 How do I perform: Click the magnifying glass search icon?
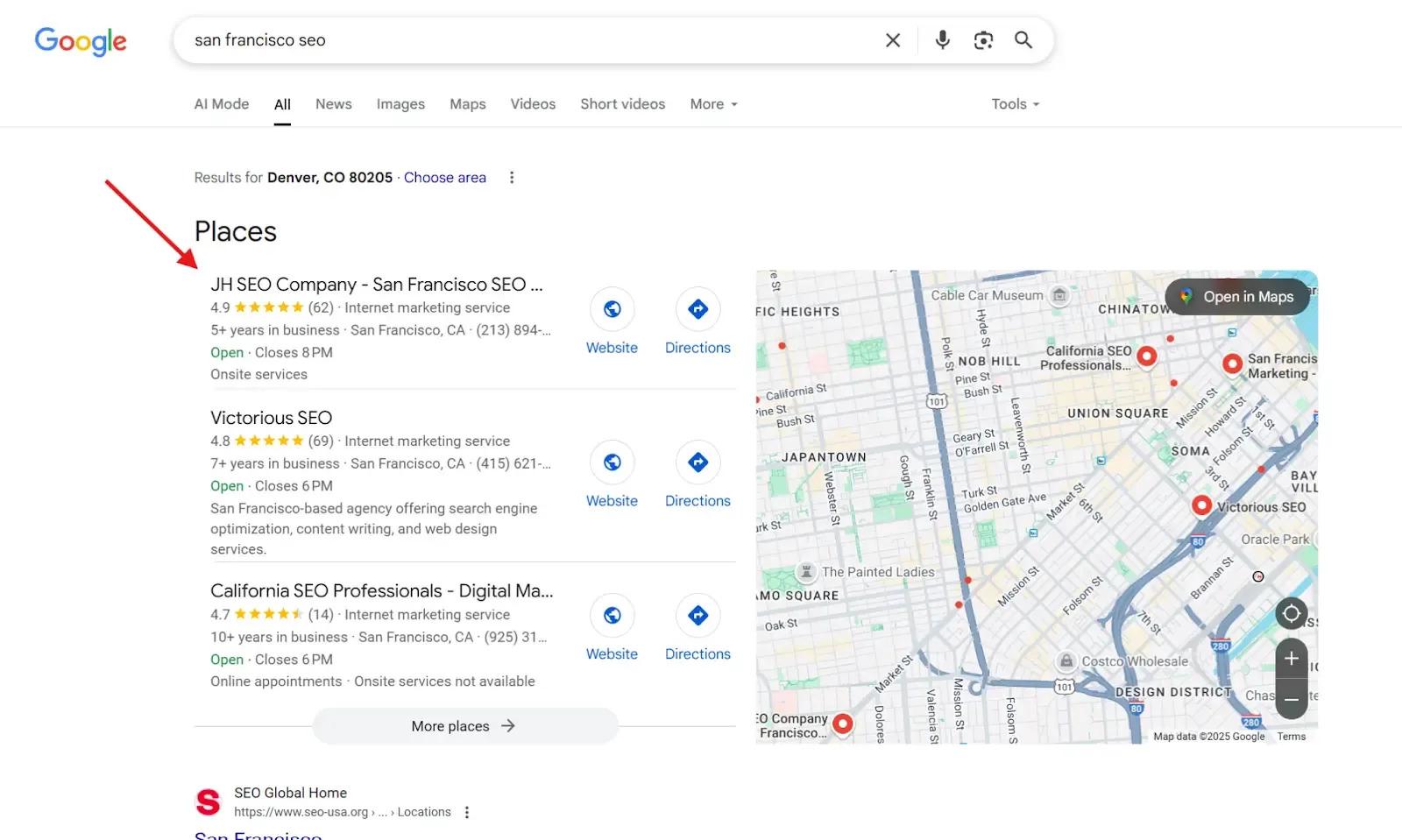[1023, 40]
